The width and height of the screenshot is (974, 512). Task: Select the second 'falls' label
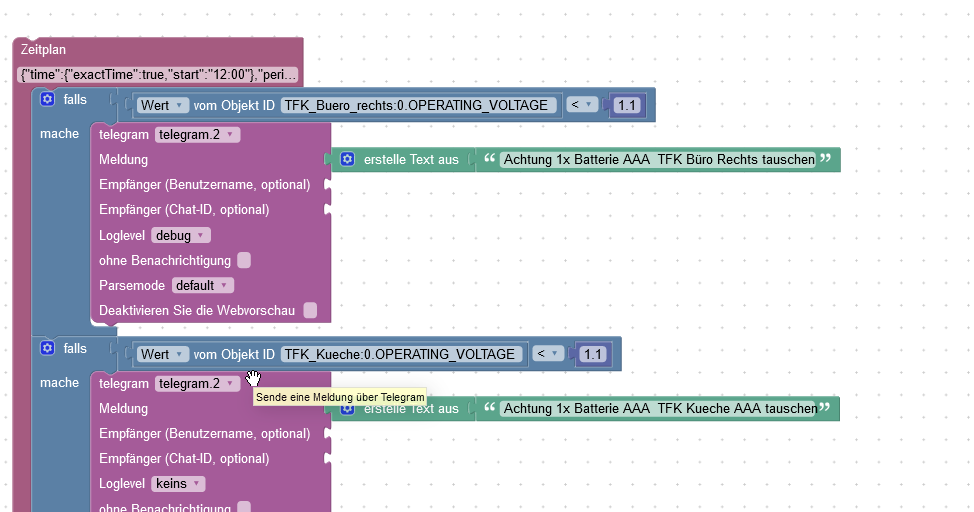coord(75,349)
